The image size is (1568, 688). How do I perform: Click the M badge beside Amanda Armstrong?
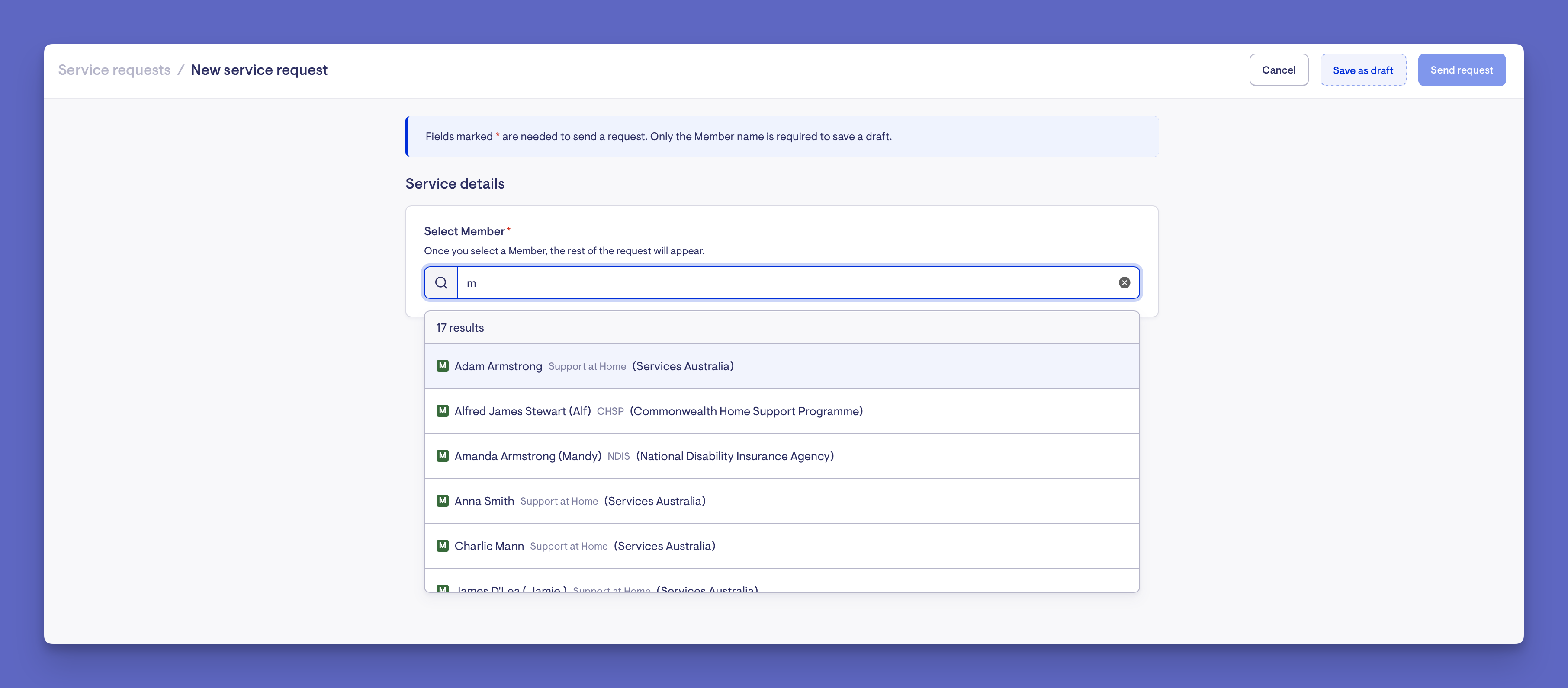[x=443, y=456]
